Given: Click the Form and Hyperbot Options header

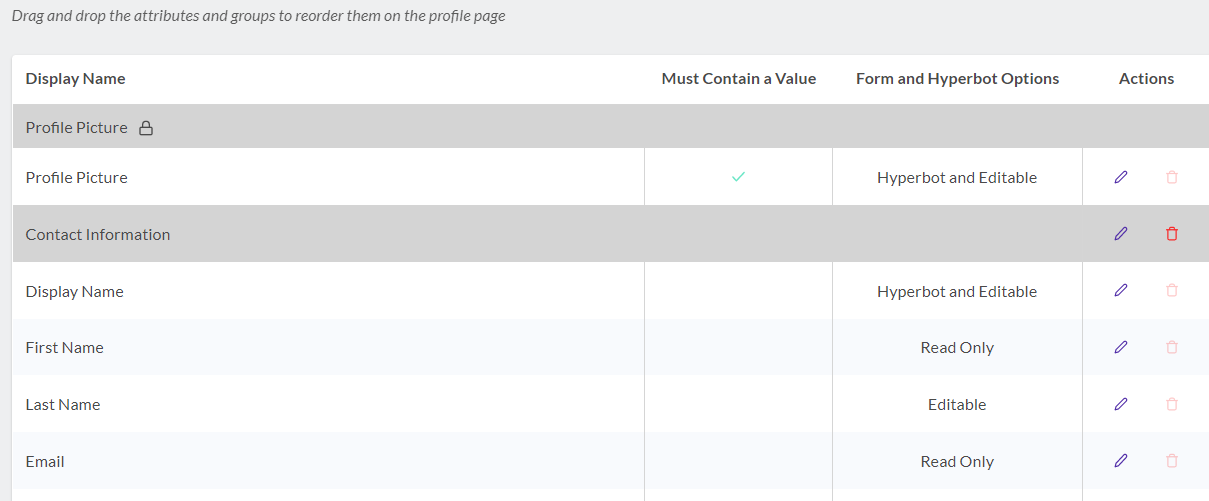Looking at the screenshot, I should coord(957,79).
